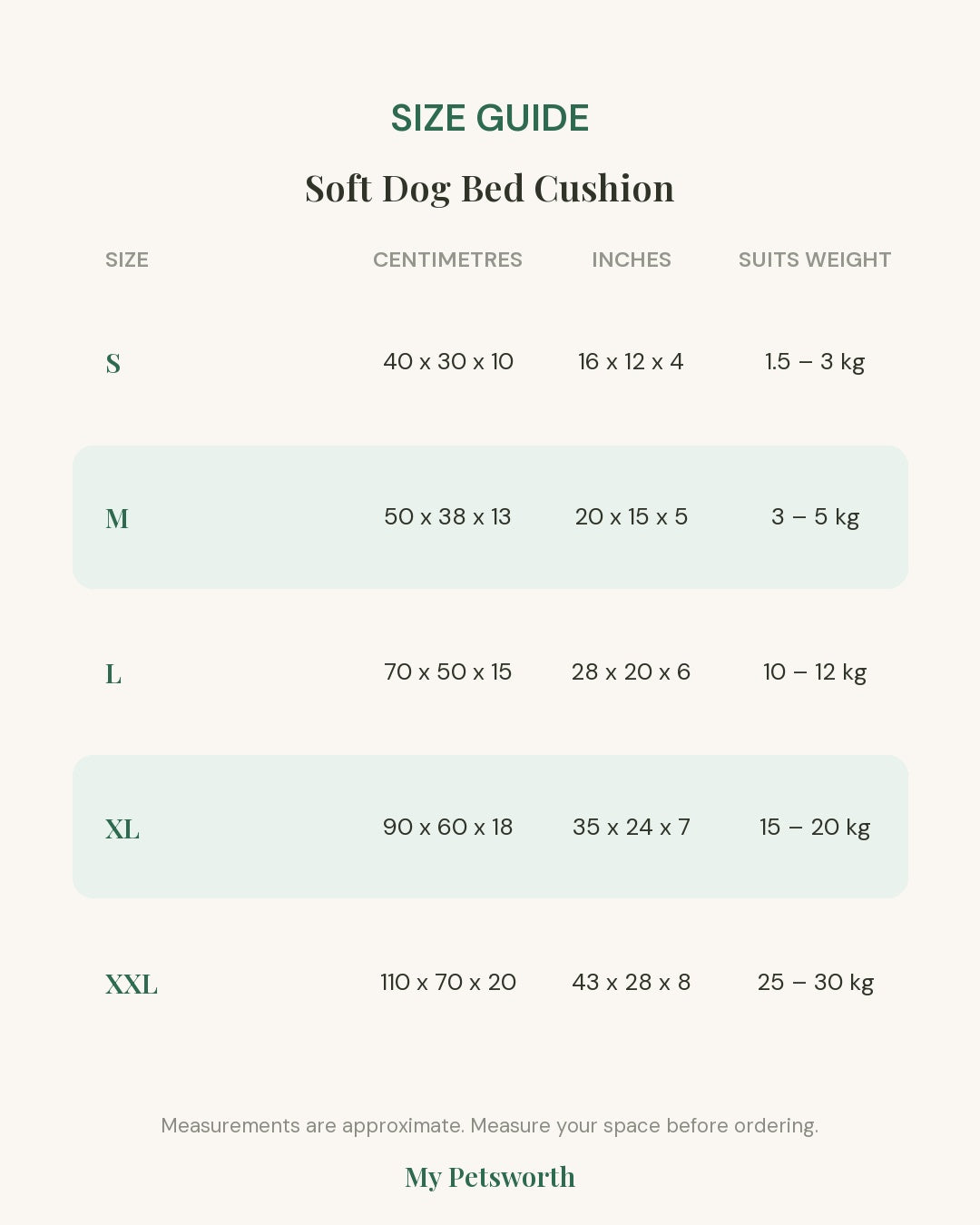Click the 10 – 12 kg weight value

point(815,671)
